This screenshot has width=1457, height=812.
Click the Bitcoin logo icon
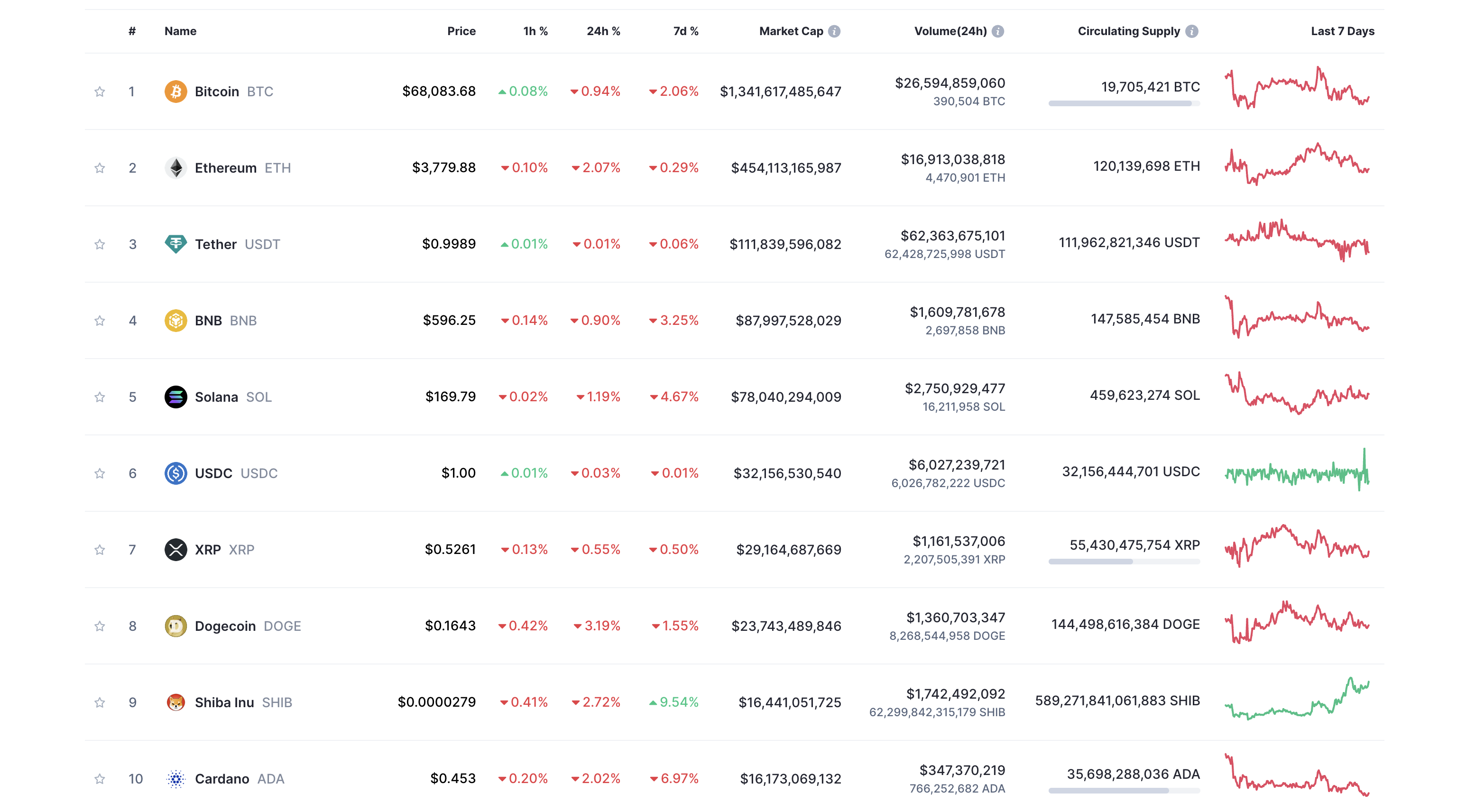pos(175,91)
